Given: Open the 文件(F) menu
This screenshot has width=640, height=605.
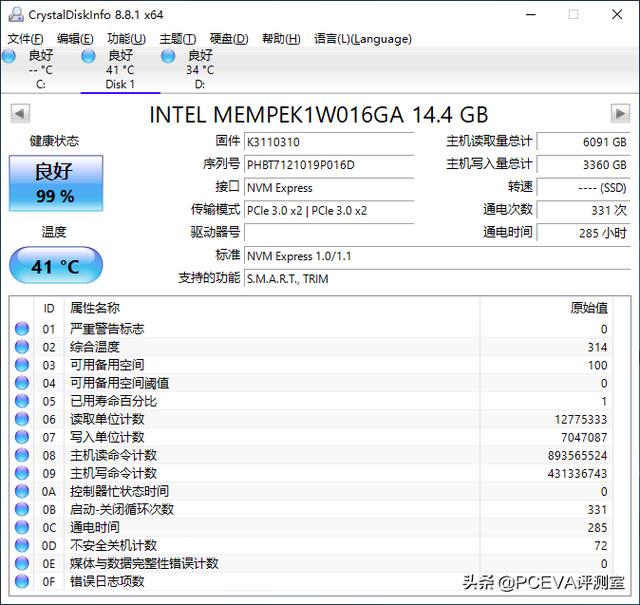Looking at the screenshot, I should [25, 39].
